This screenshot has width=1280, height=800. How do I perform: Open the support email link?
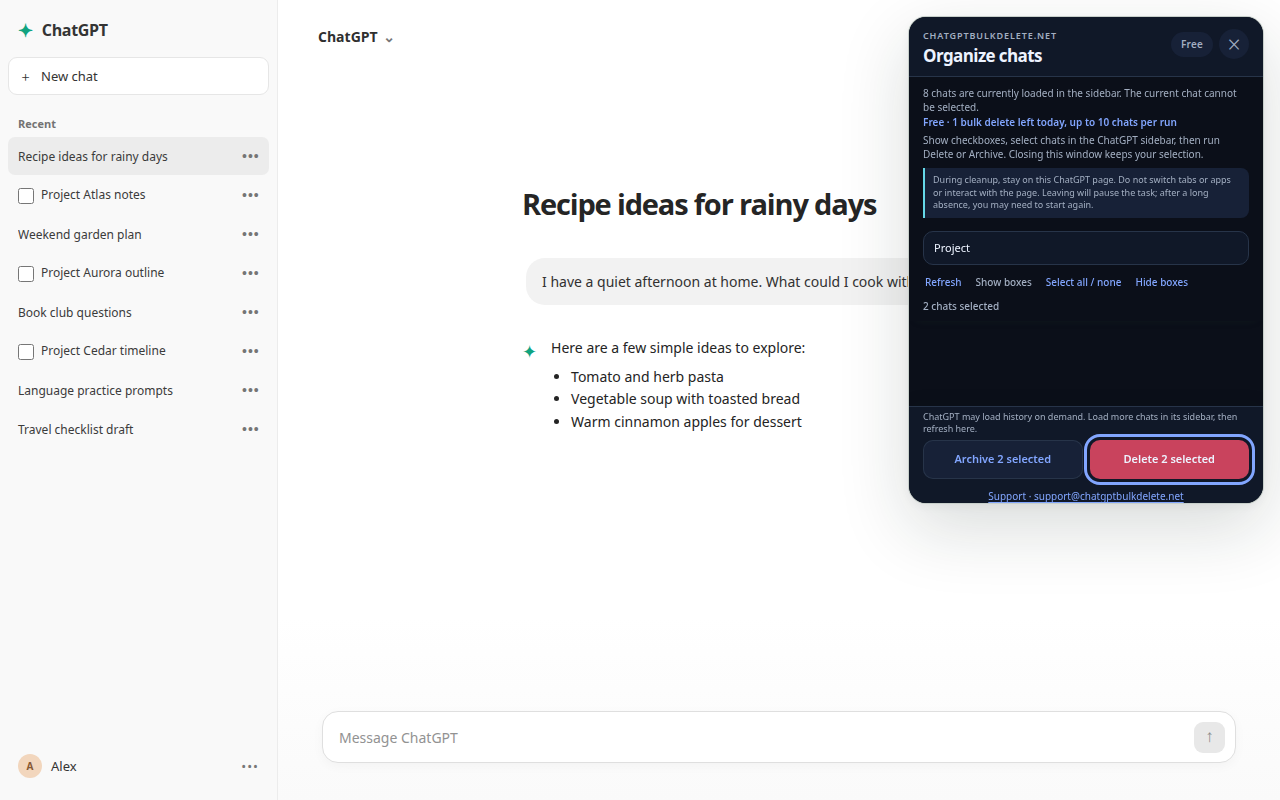pos(1086,496)
